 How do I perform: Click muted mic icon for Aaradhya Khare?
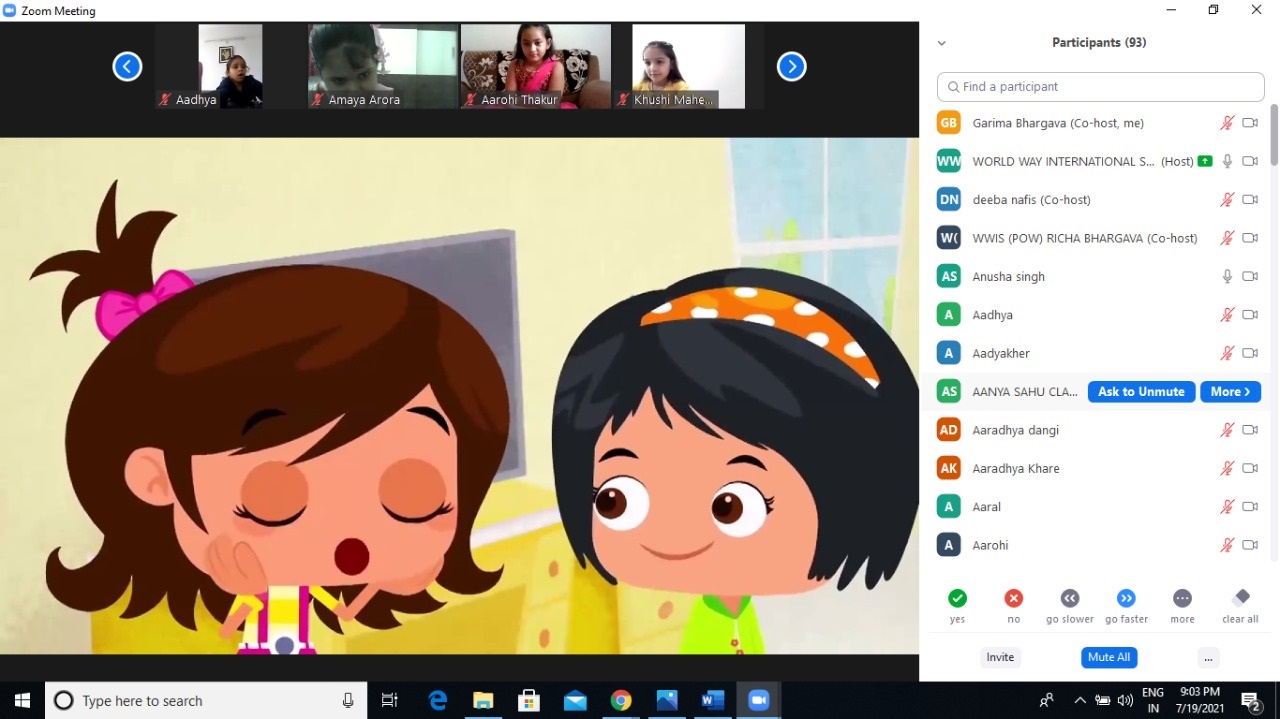point(1227,468)
